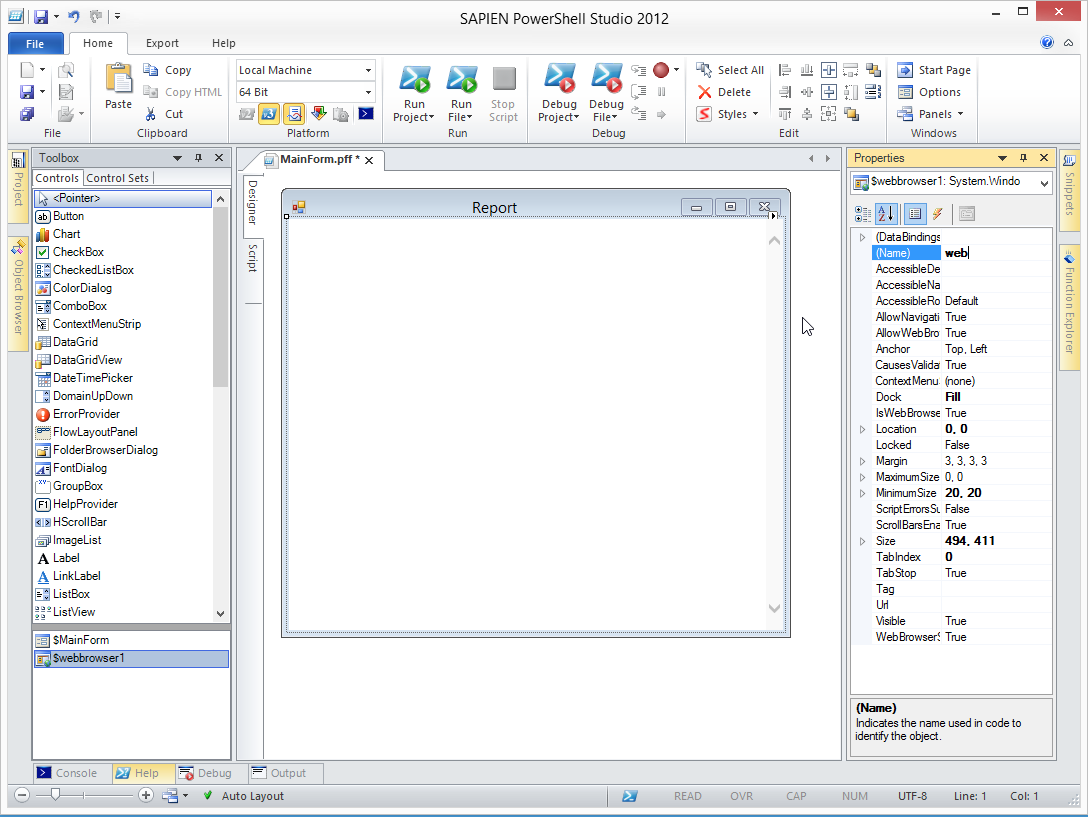Click the Paste icon in Clipboard group
The width and height of the screenshot is (1088, 817).
pyautogui.click(x=118, y=80)
